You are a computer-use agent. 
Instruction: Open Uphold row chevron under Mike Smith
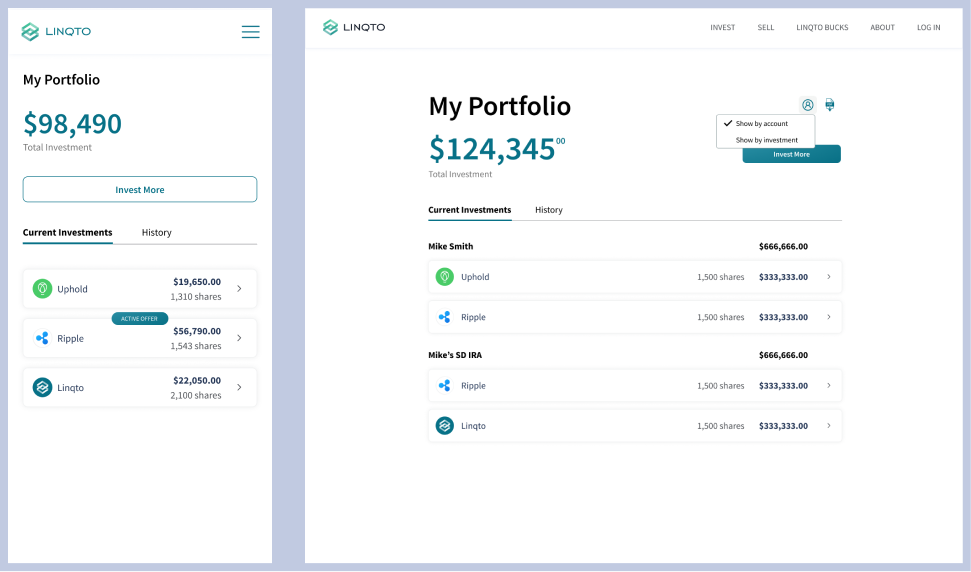tap(829, 277)
